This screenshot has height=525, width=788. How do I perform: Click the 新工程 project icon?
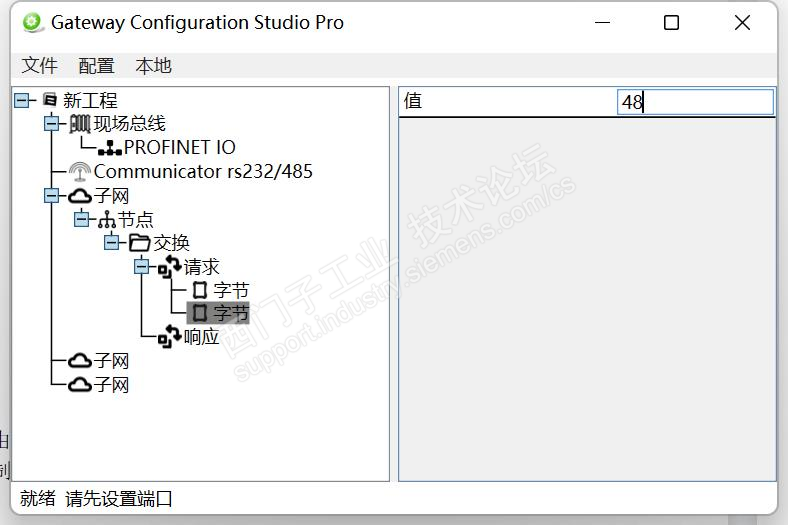pos(50,99)
